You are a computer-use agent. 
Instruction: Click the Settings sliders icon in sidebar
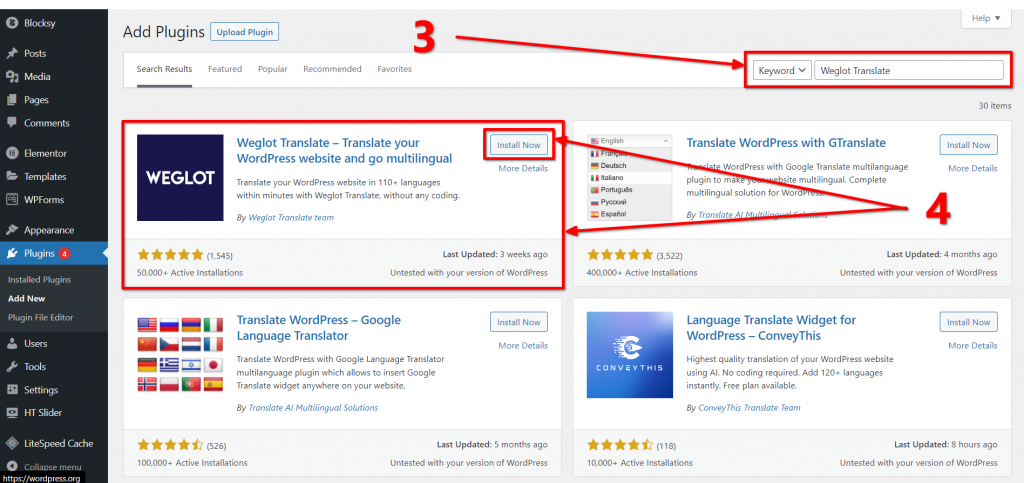pos(11,390)
